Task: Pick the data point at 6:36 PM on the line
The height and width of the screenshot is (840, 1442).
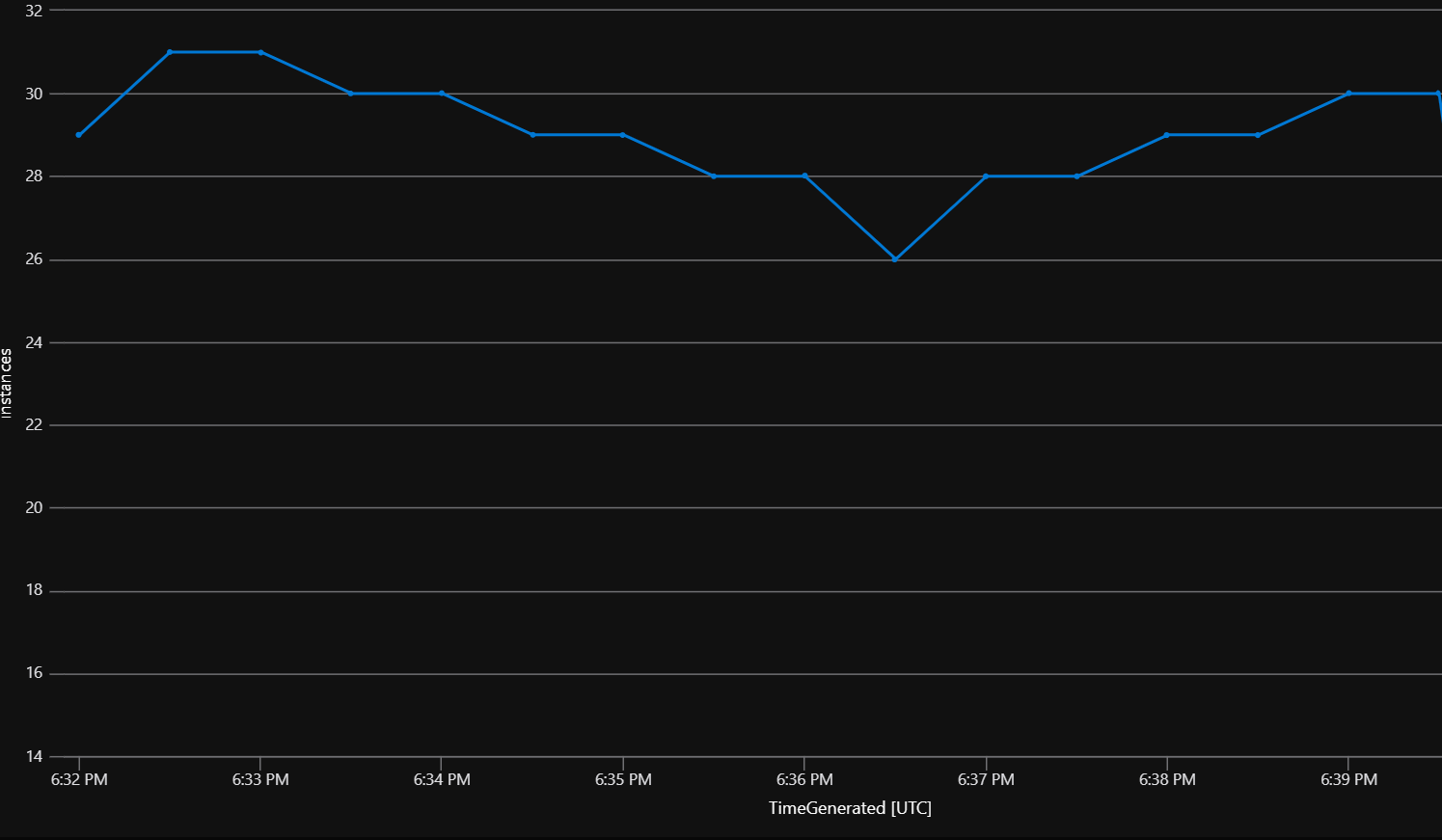Action: pos(804,176)
